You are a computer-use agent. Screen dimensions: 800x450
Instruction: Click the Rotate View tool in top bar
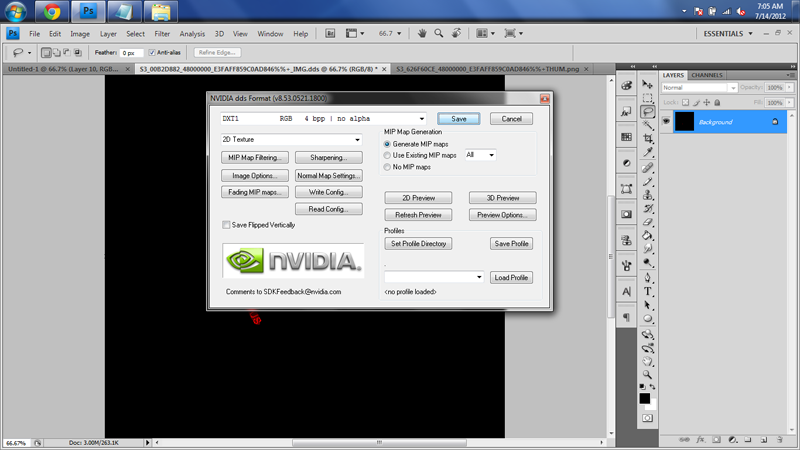[x=456, y=33]
